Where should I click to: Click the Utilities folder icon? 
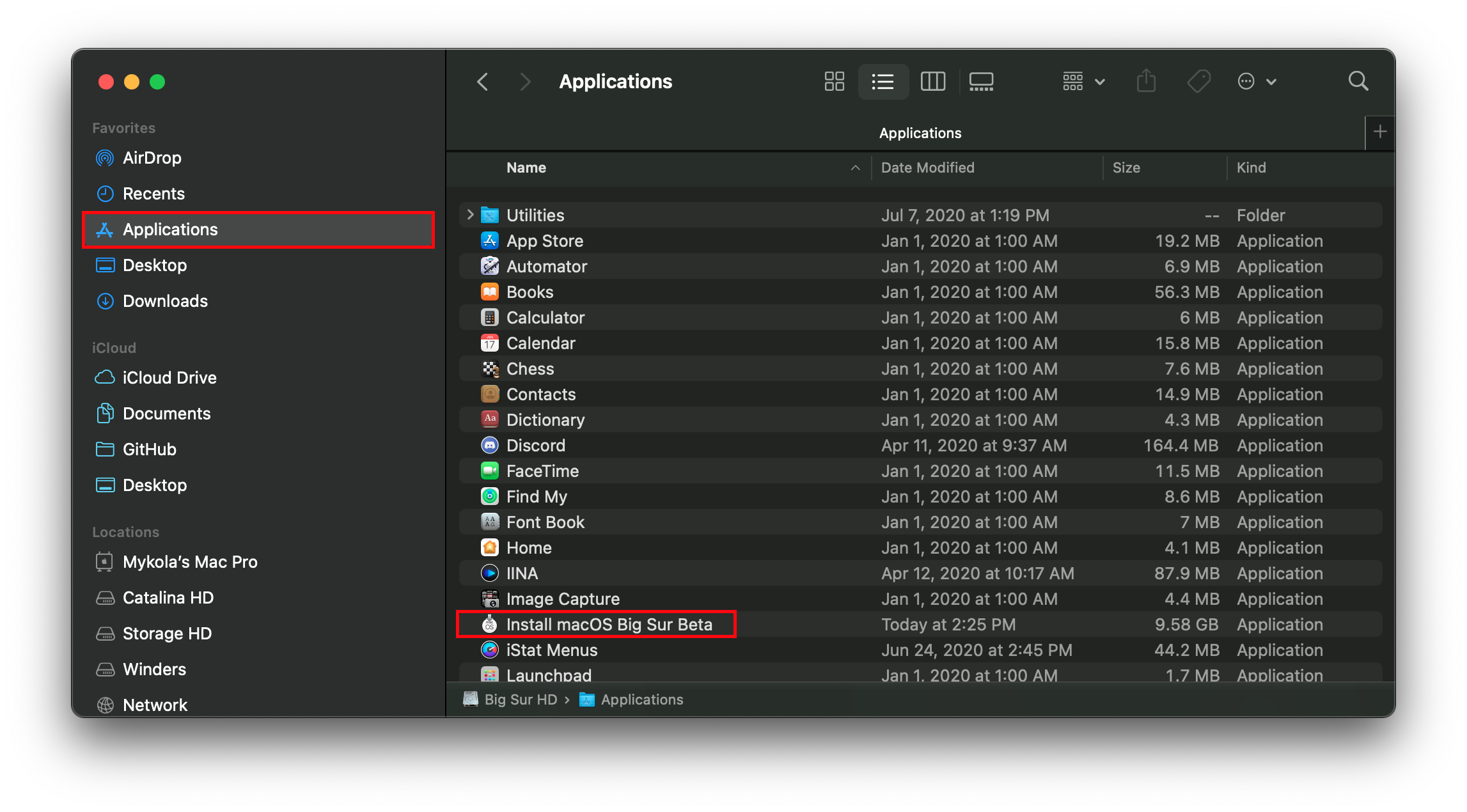point(490,215)
